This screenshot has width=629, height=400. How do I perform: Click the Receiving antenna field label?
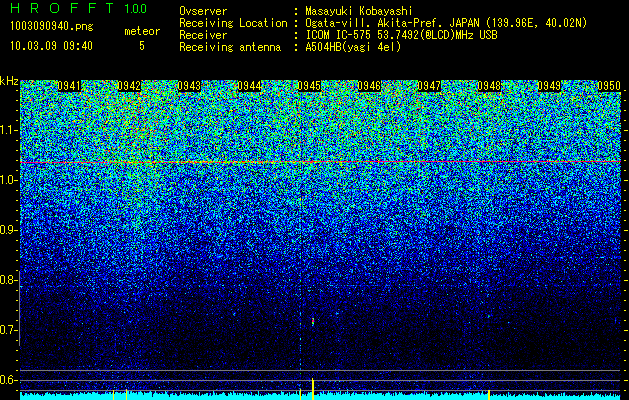pyautogui.click(x=230, y=47)
